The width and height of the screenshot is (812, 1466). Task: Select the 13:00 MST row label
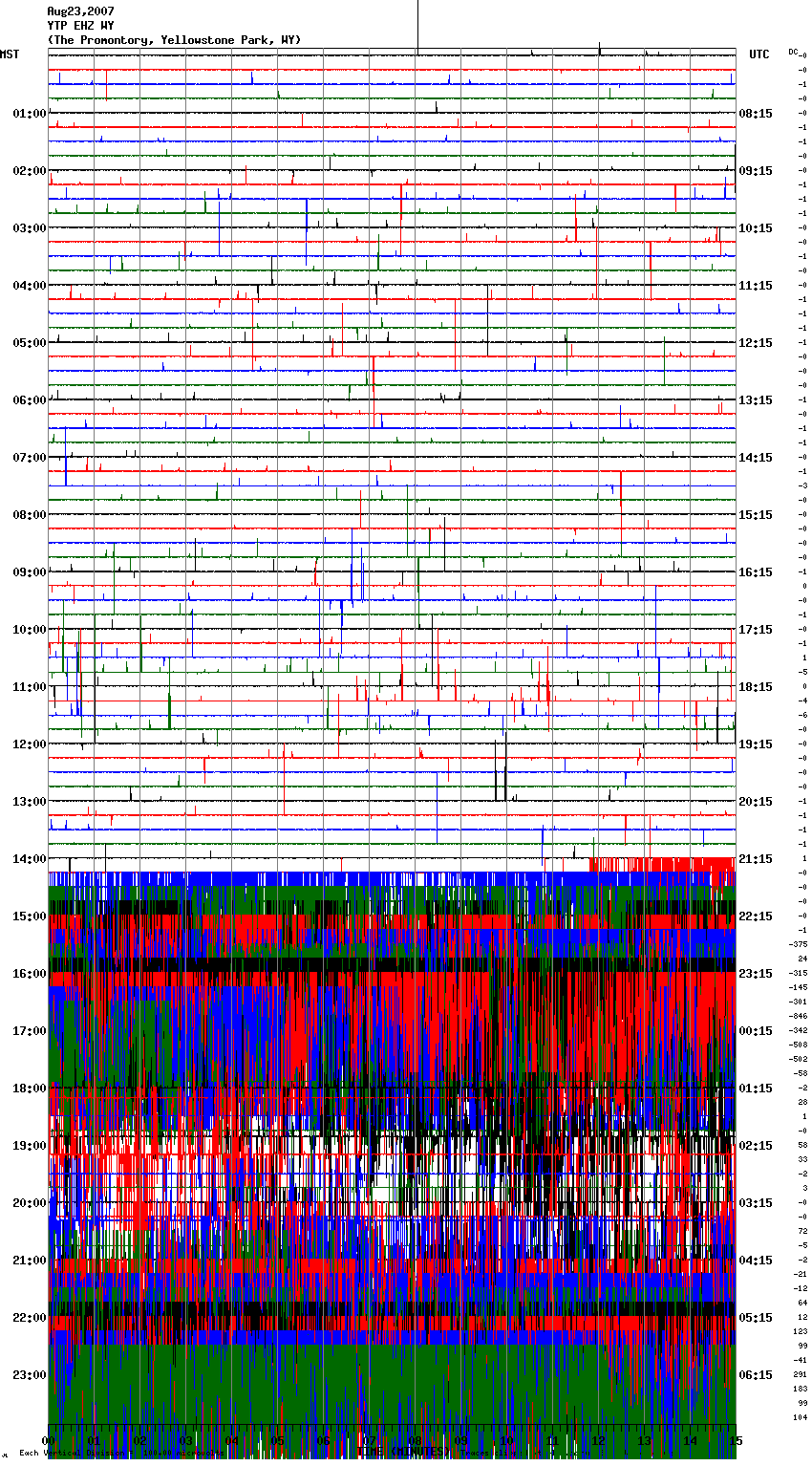click(29, 802)
